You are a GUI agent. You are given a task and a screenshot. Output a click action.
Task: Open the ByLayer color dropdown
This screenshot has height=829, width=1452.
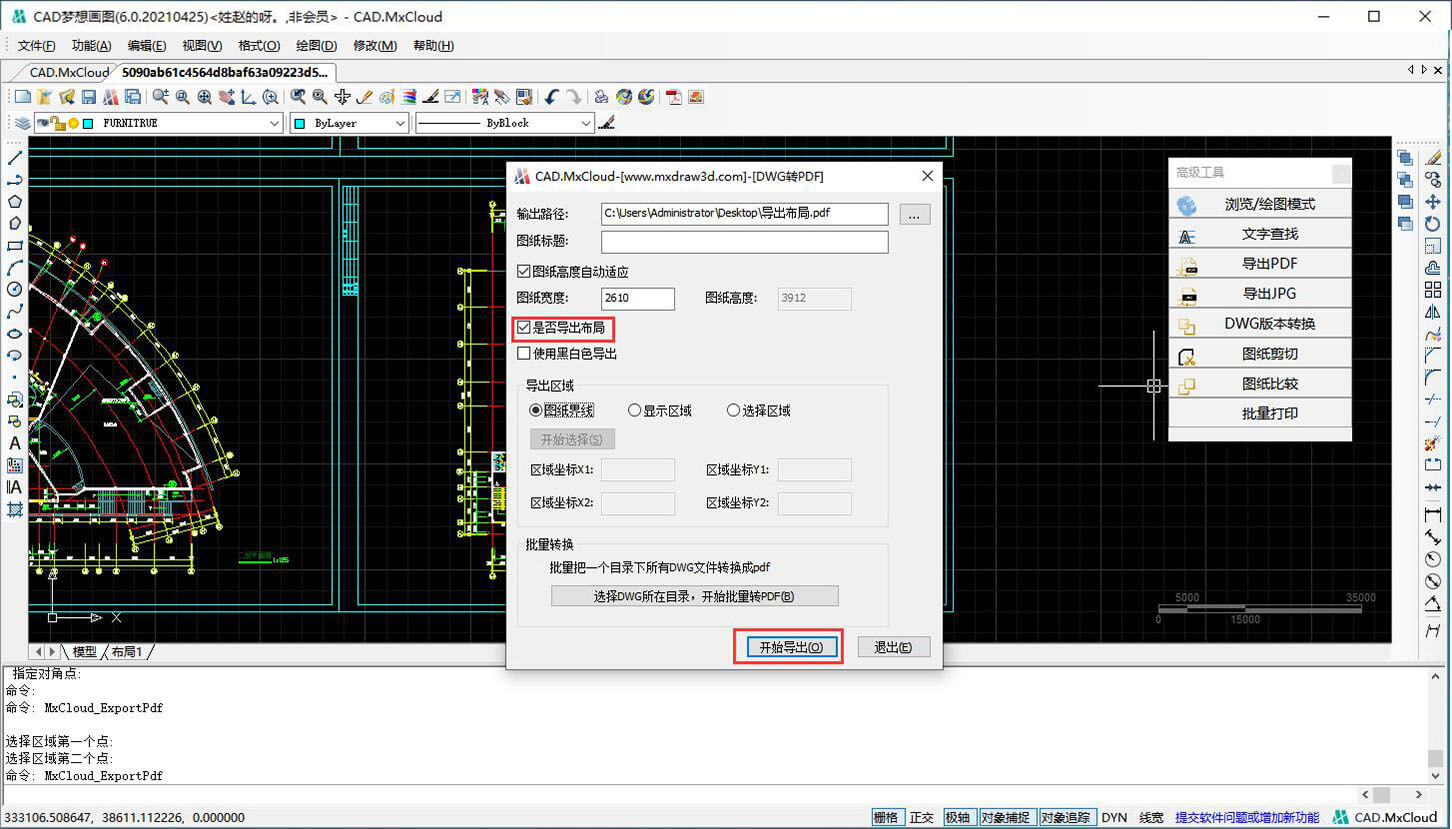[400, 123]
